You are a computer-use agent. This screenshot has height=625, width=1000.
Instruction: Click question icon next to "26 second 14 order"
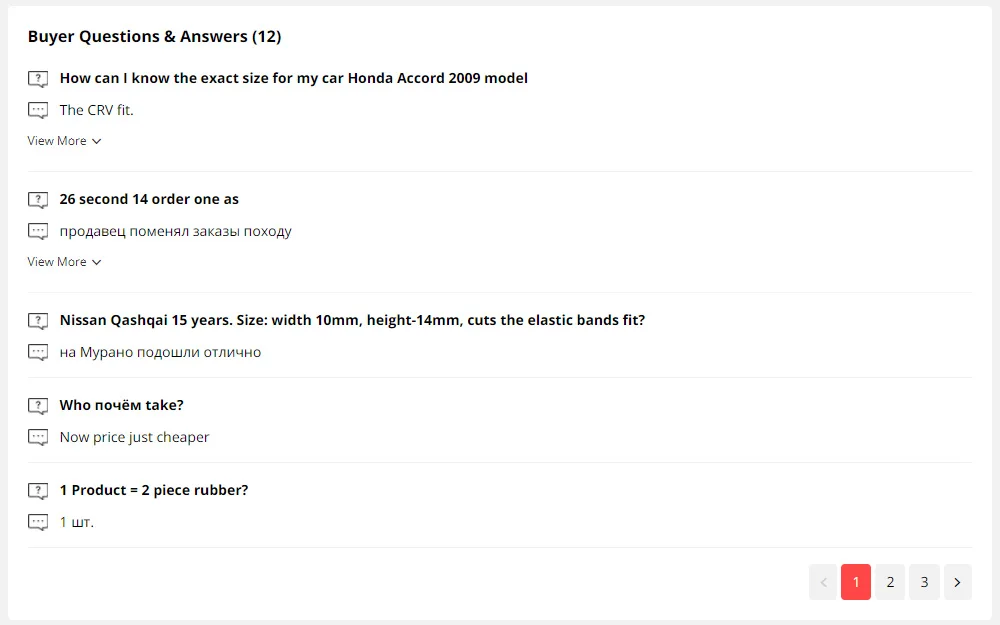(x=38, y=200)
